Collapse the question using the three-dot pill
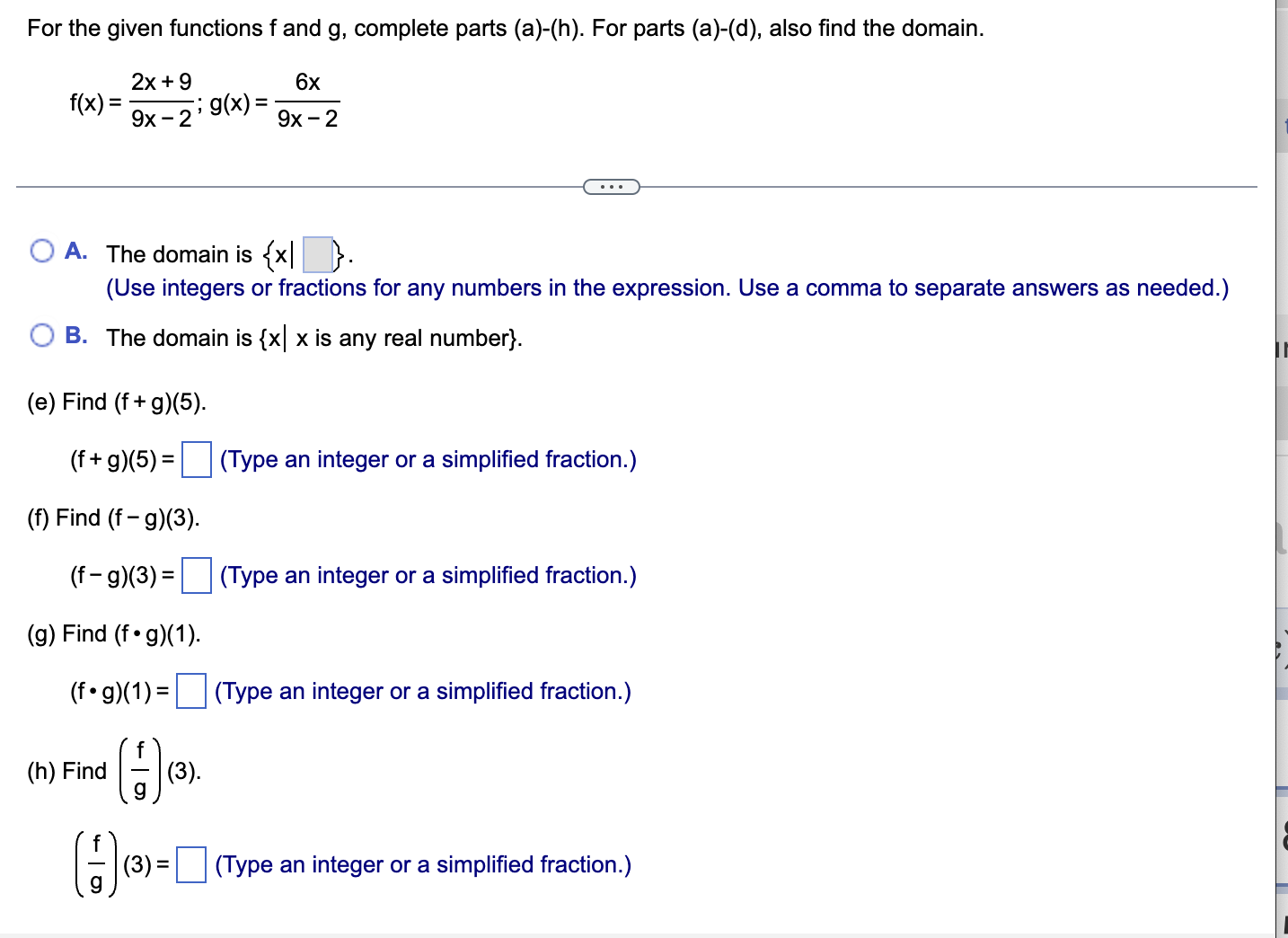1288x938 pixels. (612, 186)
